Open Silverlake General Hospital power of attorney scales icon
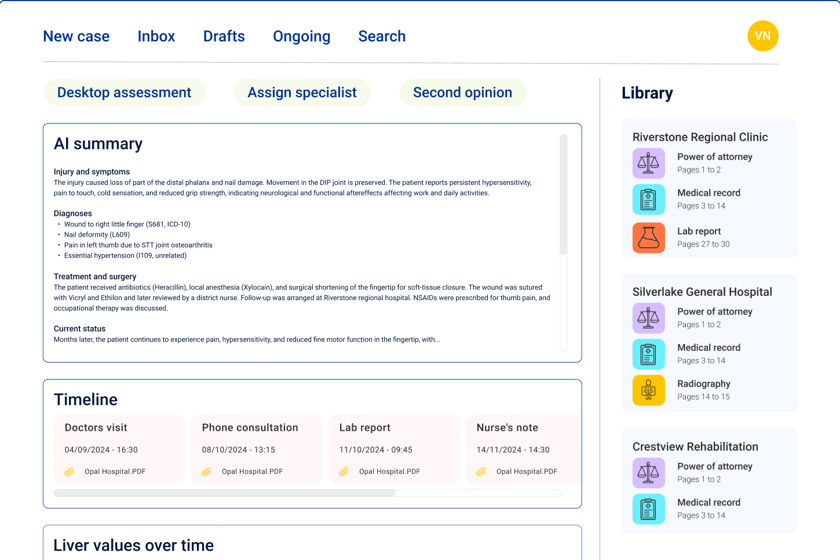Image resolution: width=840 pixels, height=560 pixels. [648, 318]
